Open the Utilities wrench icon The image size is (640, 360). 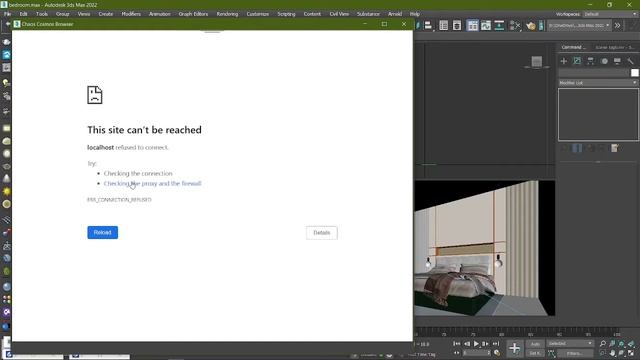pos(630,61)
